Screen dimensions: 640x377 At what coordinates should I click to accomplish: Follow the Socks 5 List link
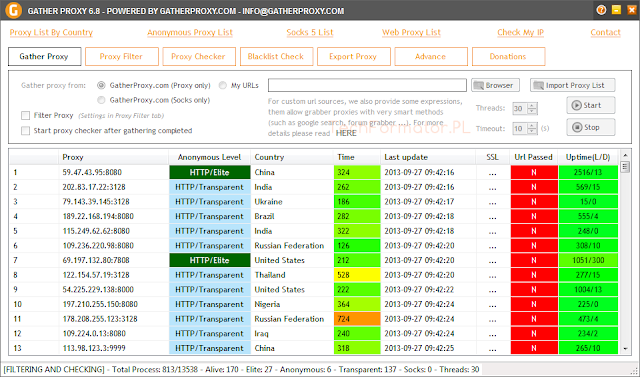(310, 32)
